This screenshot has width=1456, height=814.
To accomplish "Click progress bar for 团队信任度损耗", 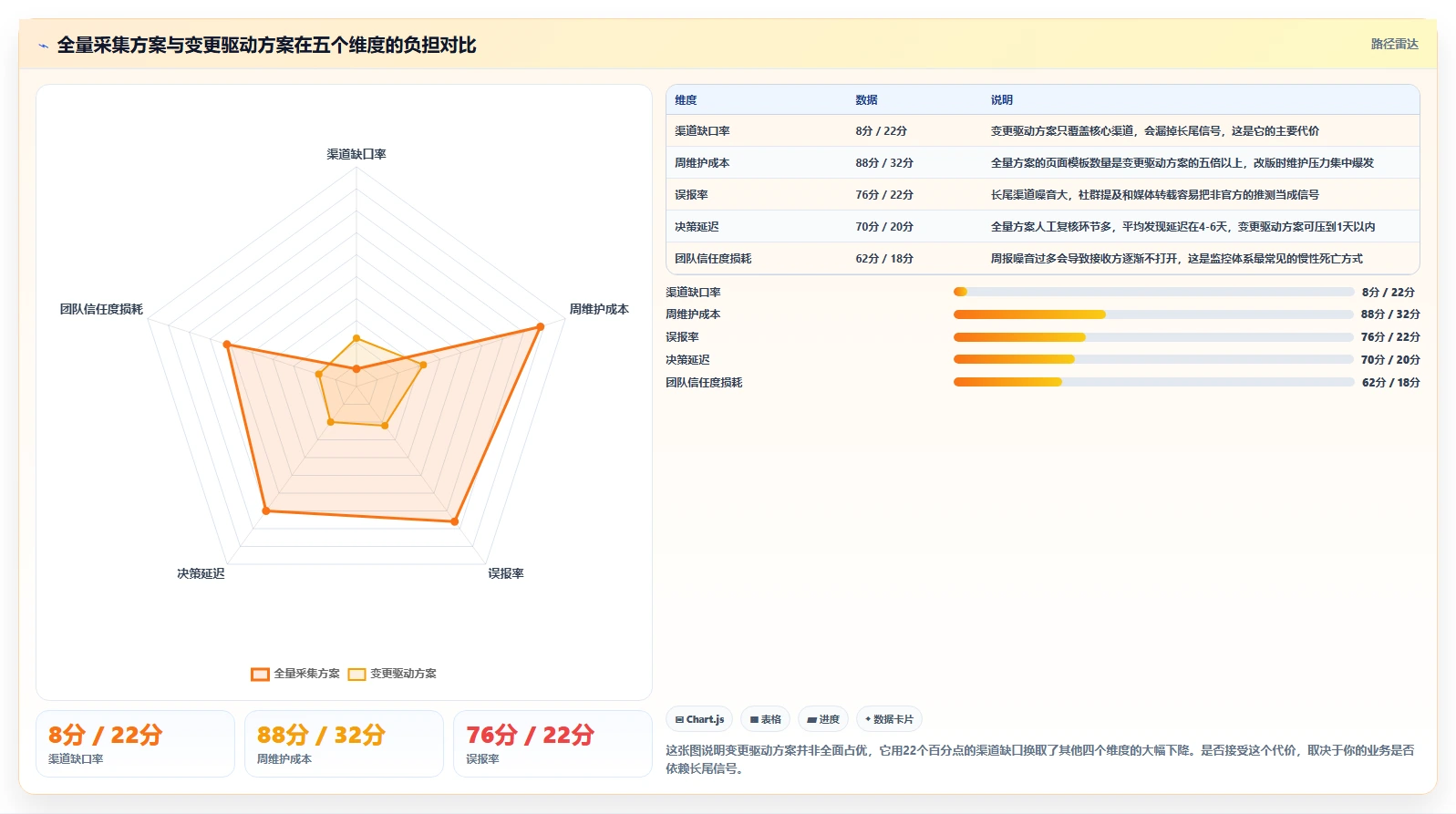I will [1153, 382].
